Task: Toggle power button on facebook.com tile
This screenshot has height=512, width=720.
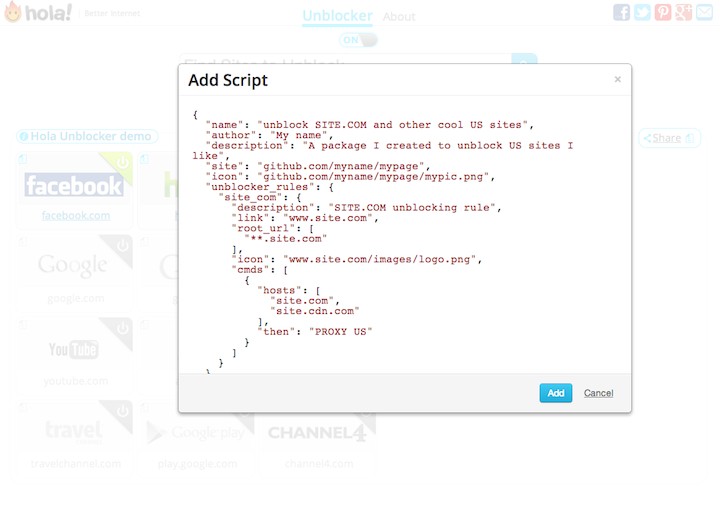Action: point(122,162)
